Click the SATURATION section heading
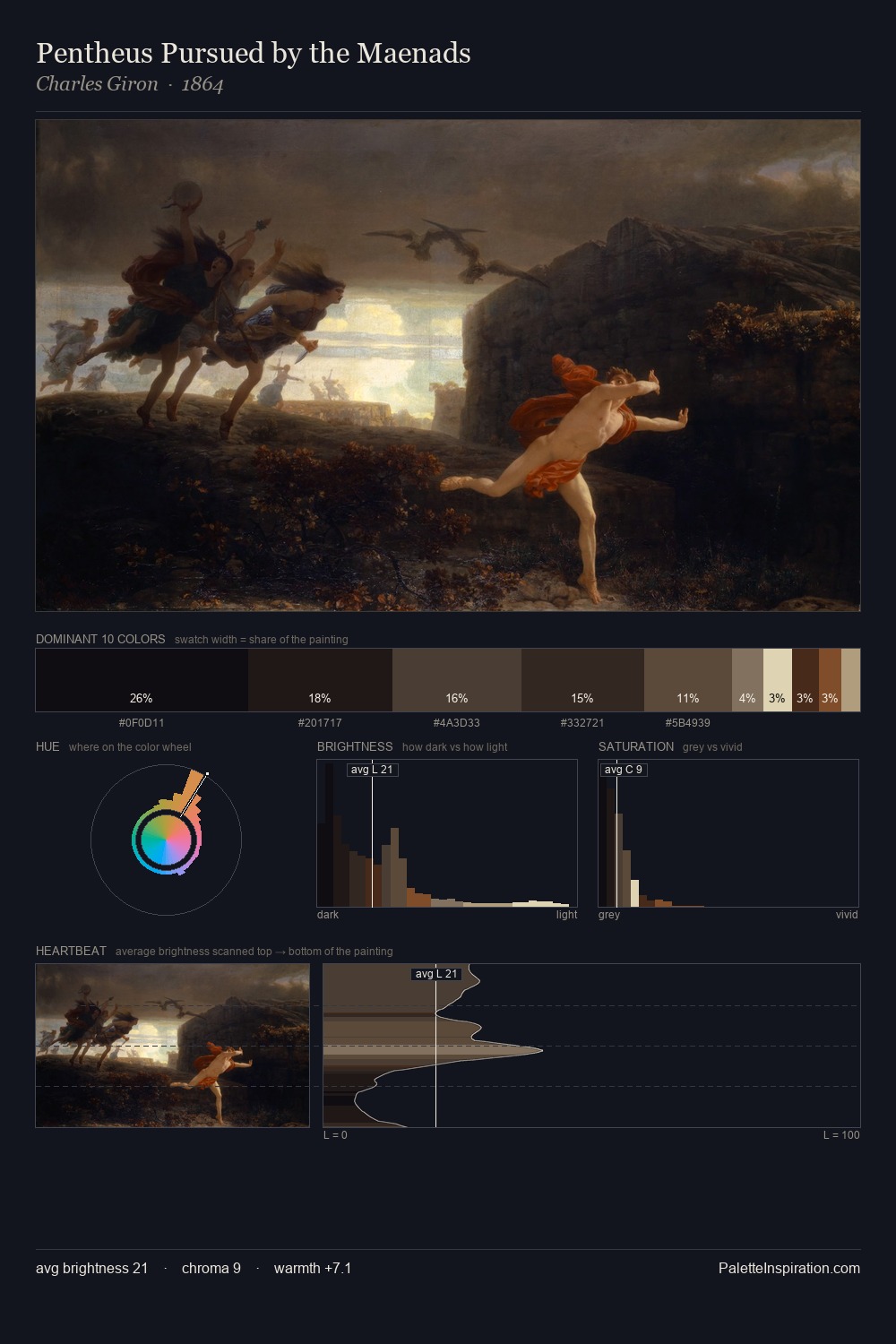Screen dimensions: 896x1344 636,746
